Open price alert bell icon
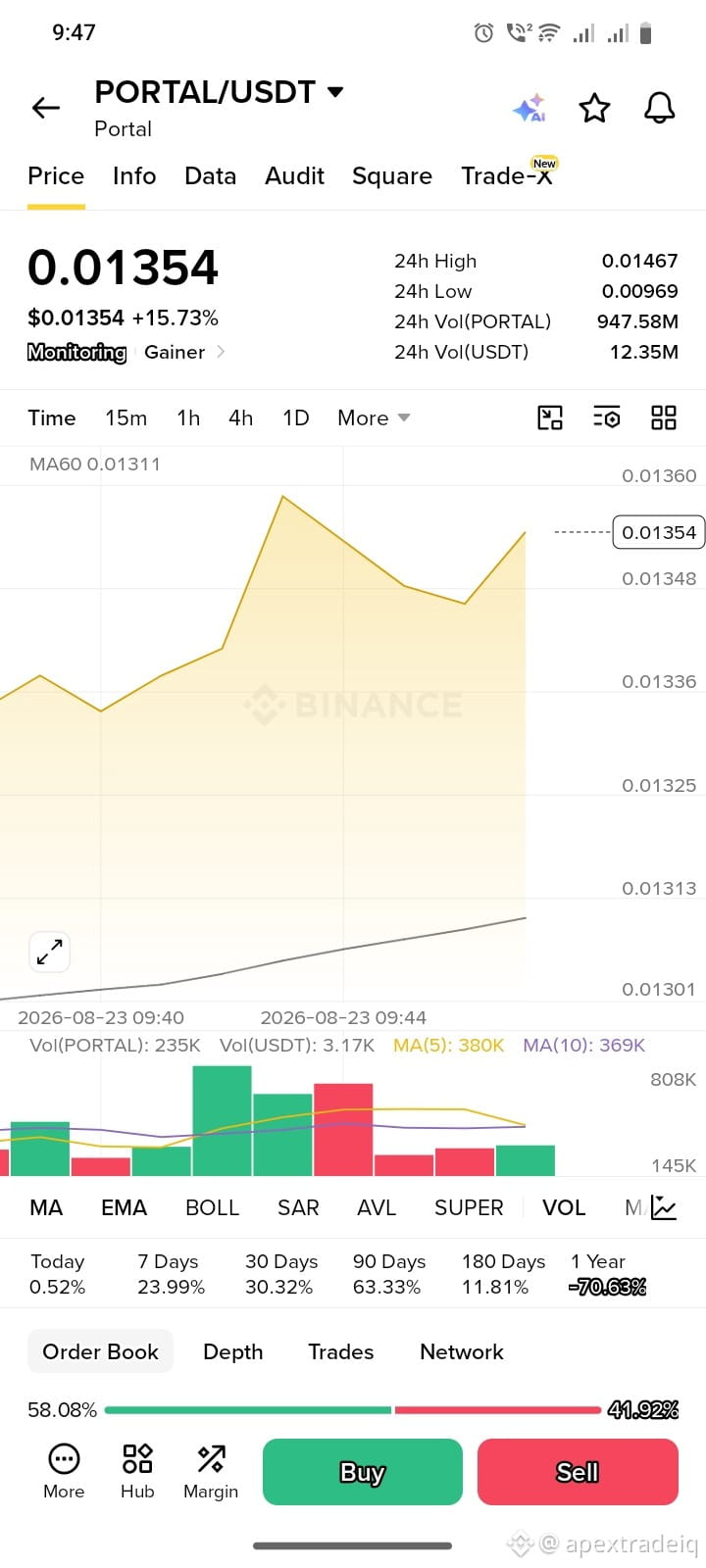 click(660, 108)
